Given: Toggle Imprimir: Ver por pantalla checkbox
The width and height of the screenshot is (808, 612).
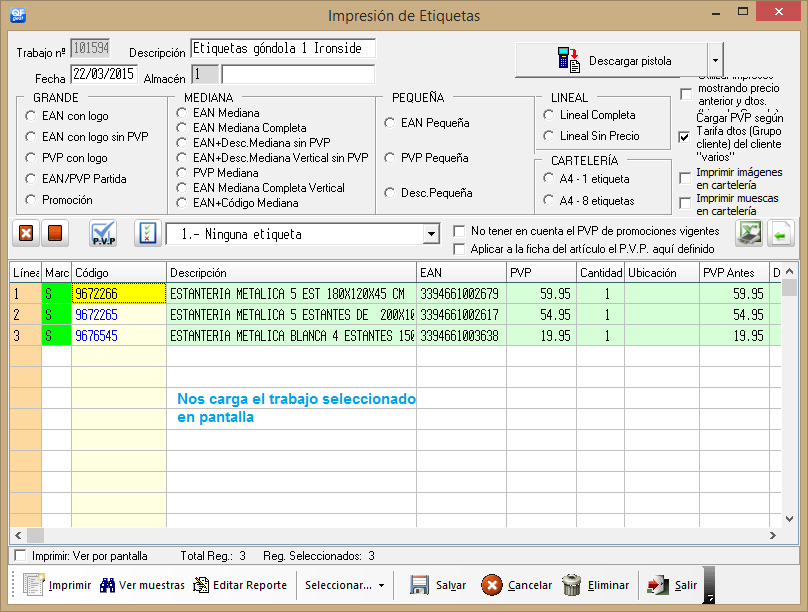Looking at the screenshot, I should (x=20, y=555).
